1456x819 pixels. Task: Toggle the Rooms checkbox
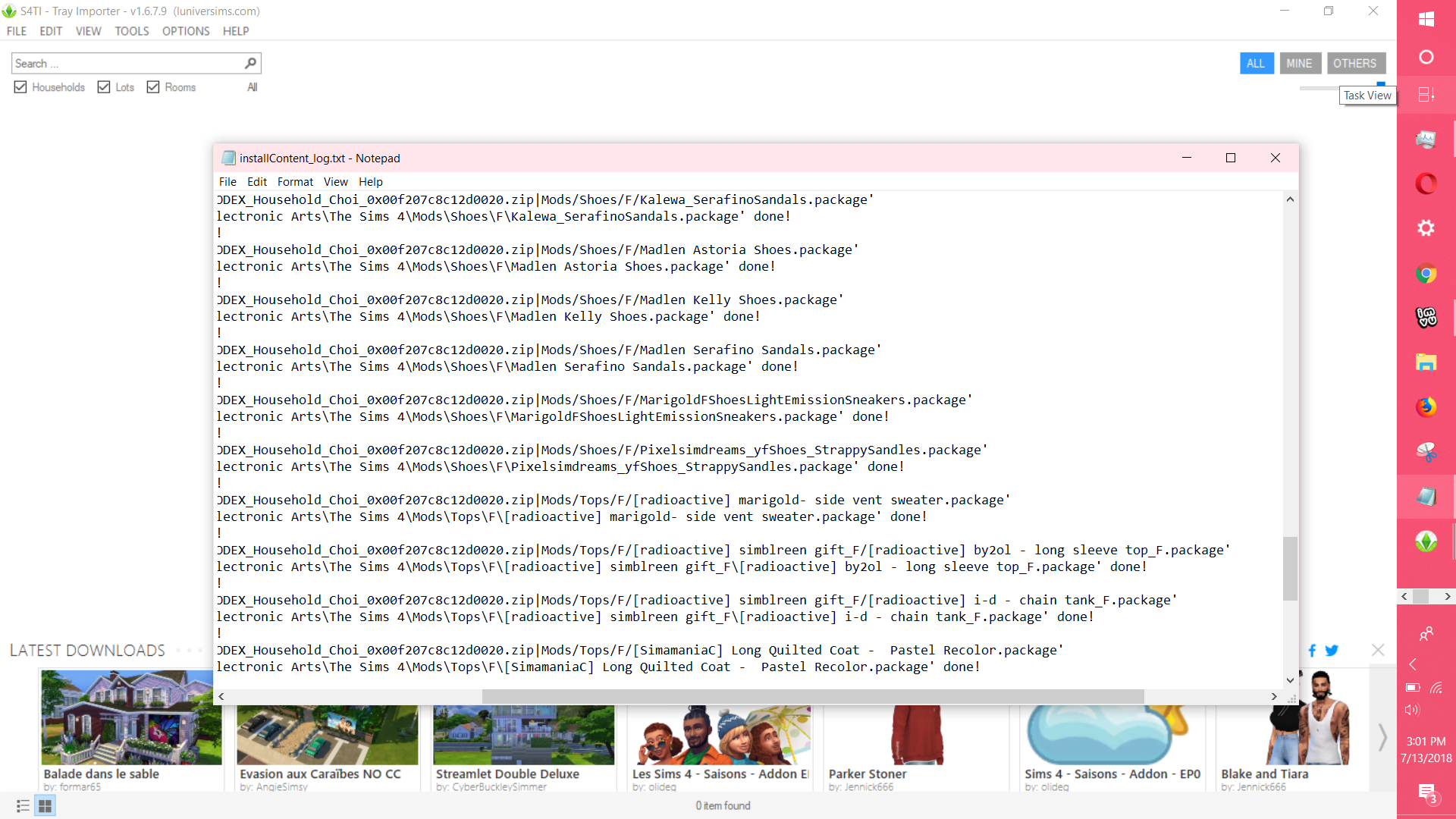coord(153,87)
